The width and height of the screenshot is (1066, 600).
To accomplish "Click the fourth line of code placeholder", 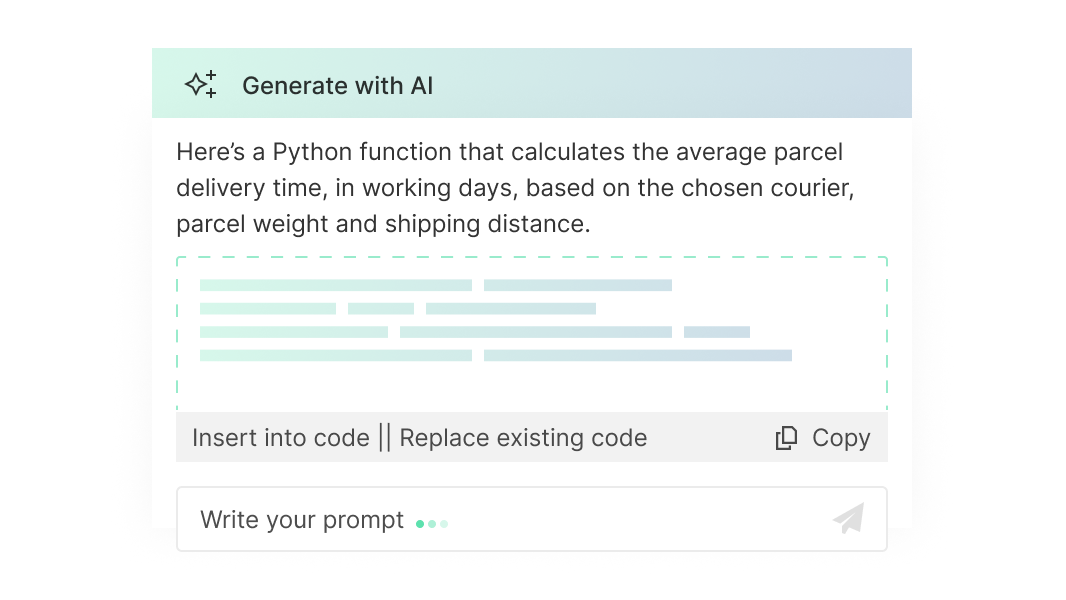I will coord(495,355).
